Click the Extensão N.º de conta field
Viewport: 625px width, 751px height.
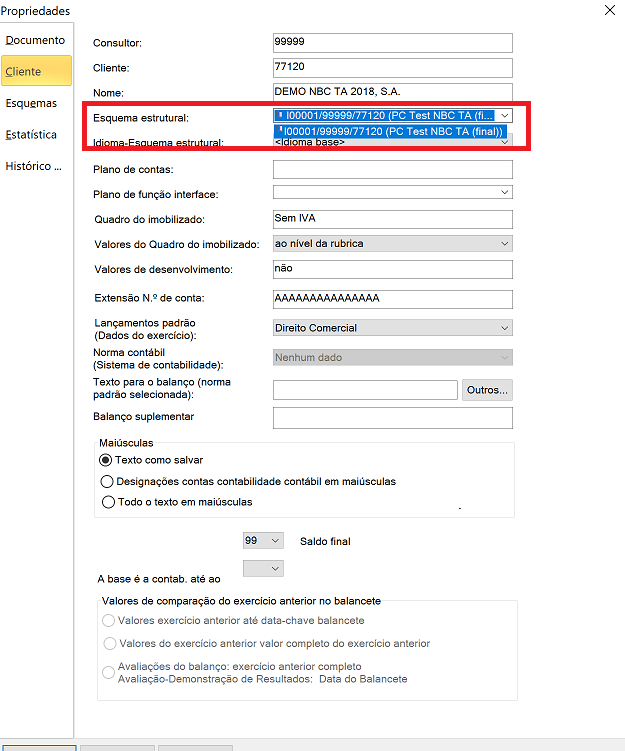click(393, 299)
